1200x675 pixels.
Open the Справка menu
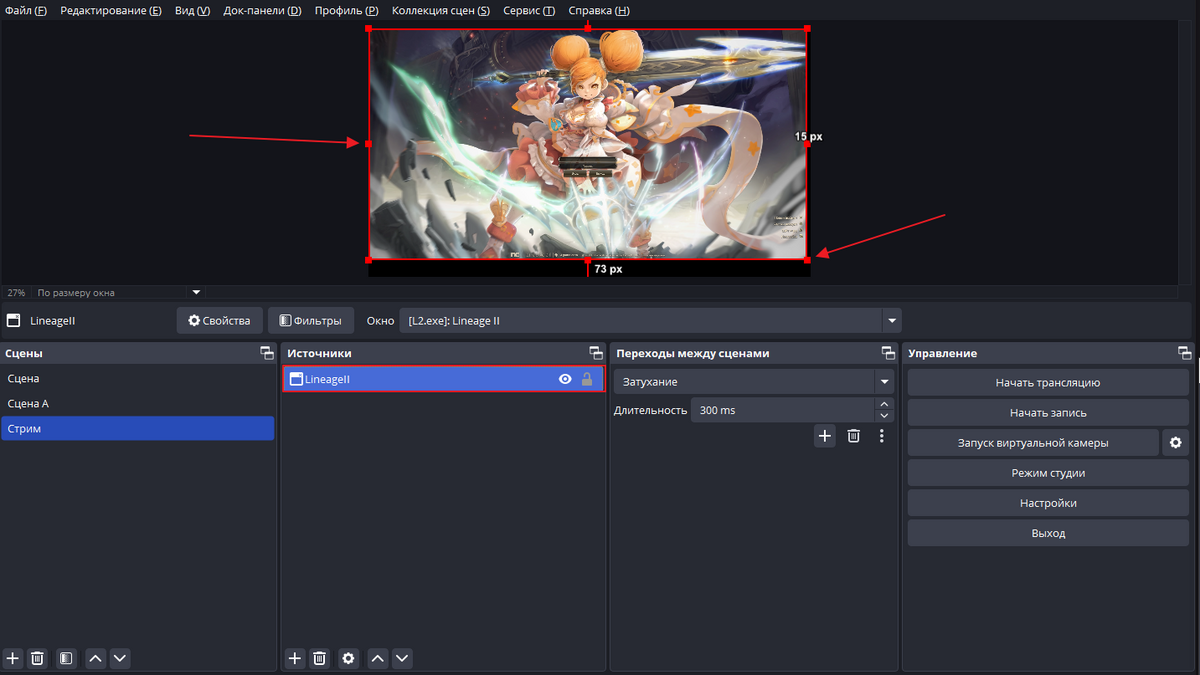[599, 11]
